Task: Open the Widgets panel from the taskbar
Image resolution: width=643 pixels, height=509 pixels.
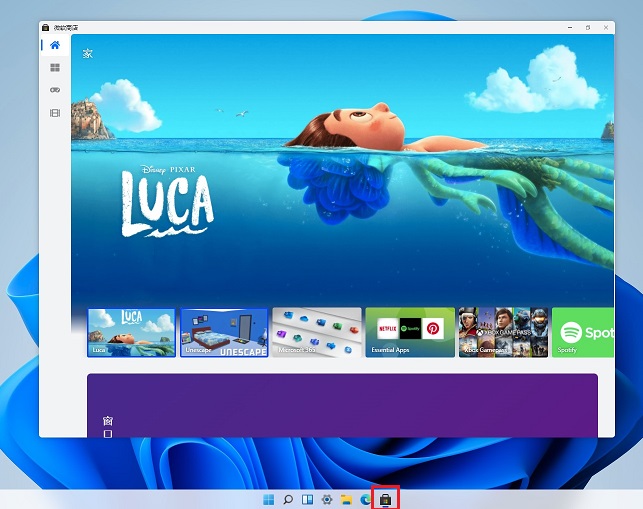Action: tap(307, 499)
